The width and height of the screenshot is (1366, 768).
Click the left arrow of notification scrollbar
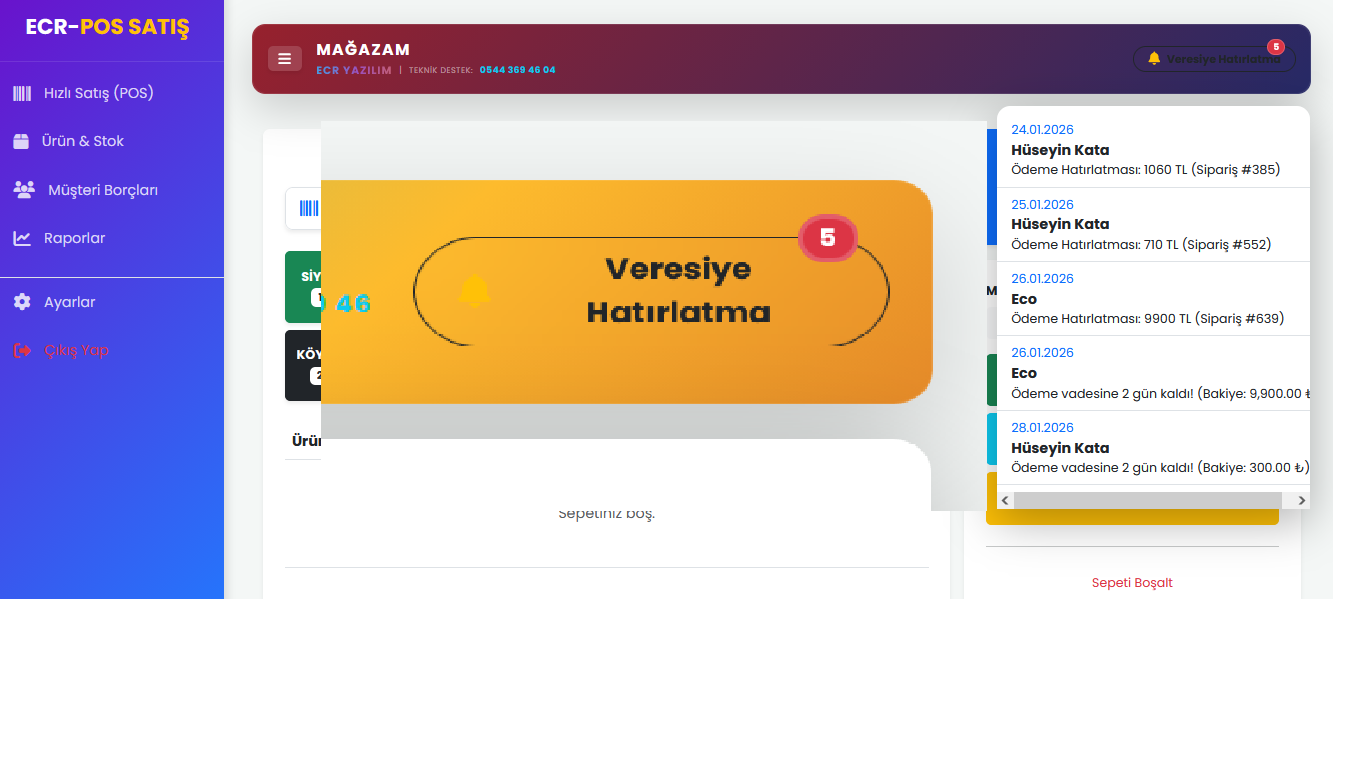coord(1005,500)
